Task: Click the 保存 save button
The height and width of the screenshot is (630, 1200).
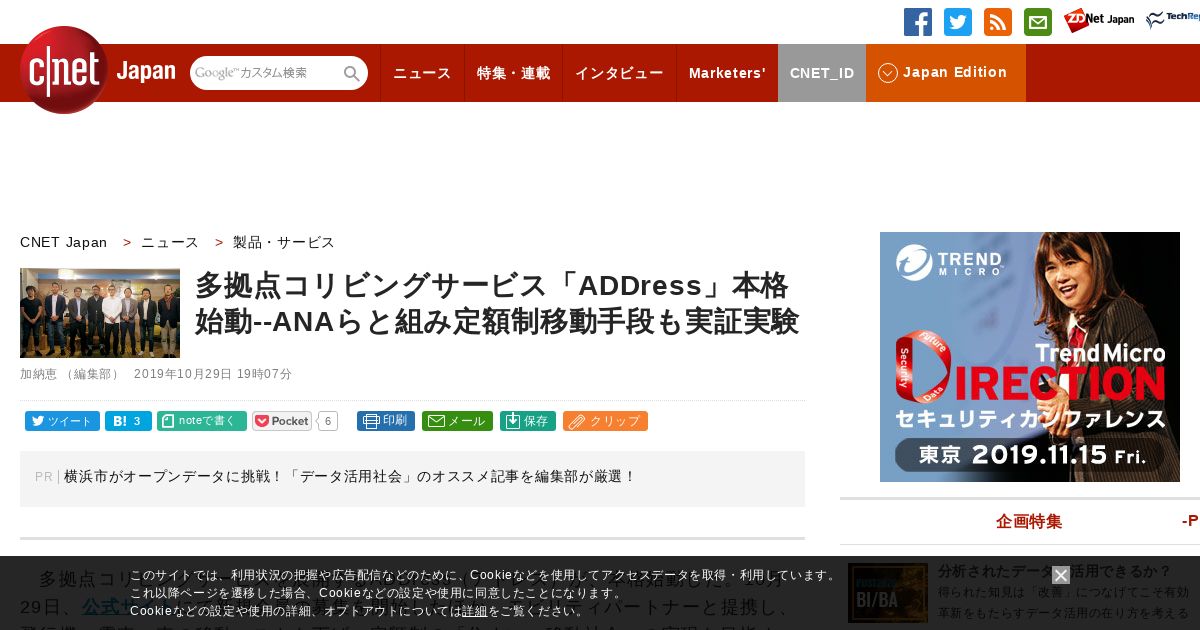Action: click(x=528, y=421)
